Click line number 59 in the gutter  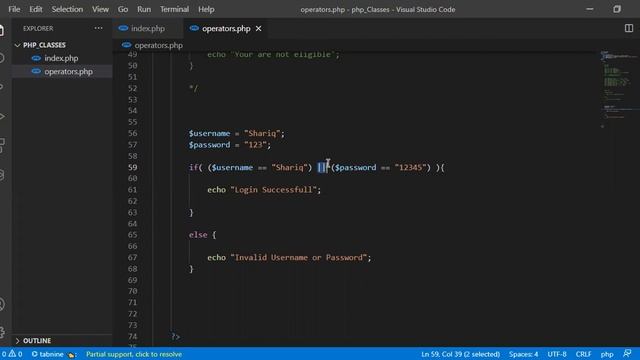pos(132,167)
